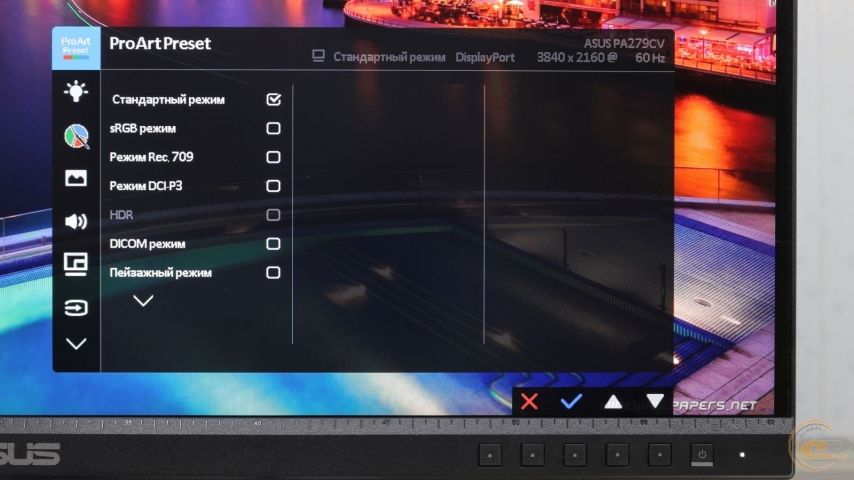This screenshot has width=854, height=480.
Task: Open the Image settings picture icon
Action: (76, 178)
